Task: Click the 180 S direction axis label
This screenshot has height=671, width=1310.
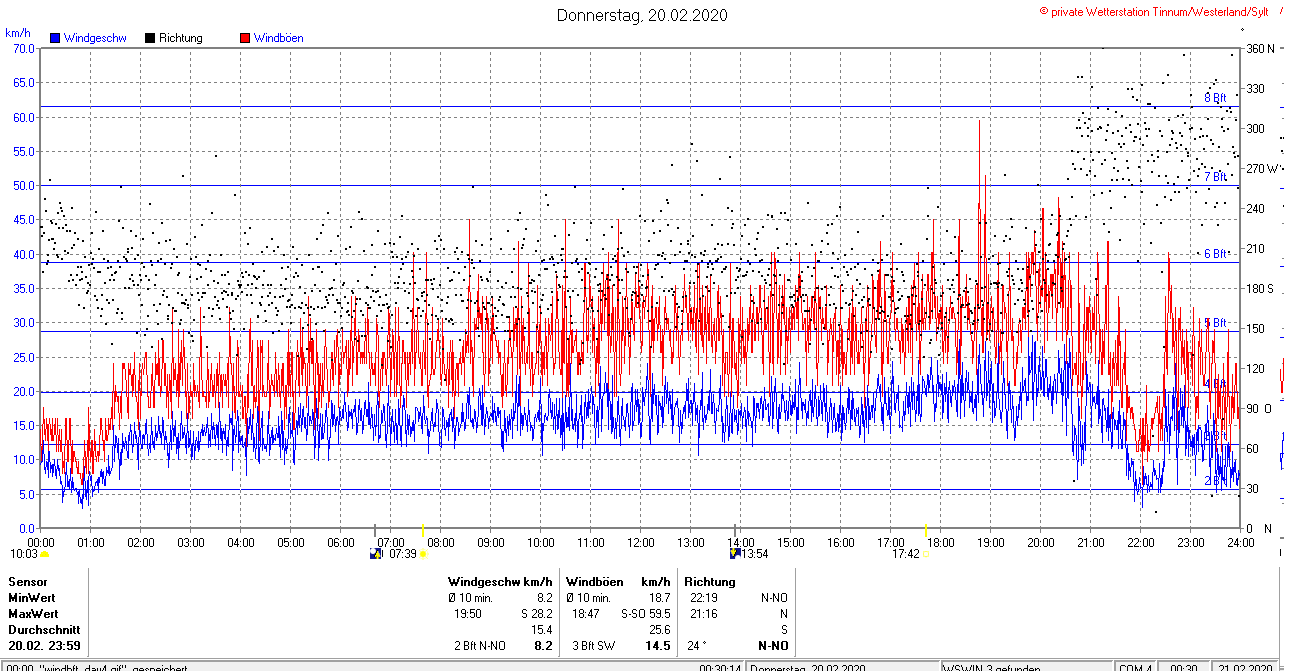Action: 1259,288
